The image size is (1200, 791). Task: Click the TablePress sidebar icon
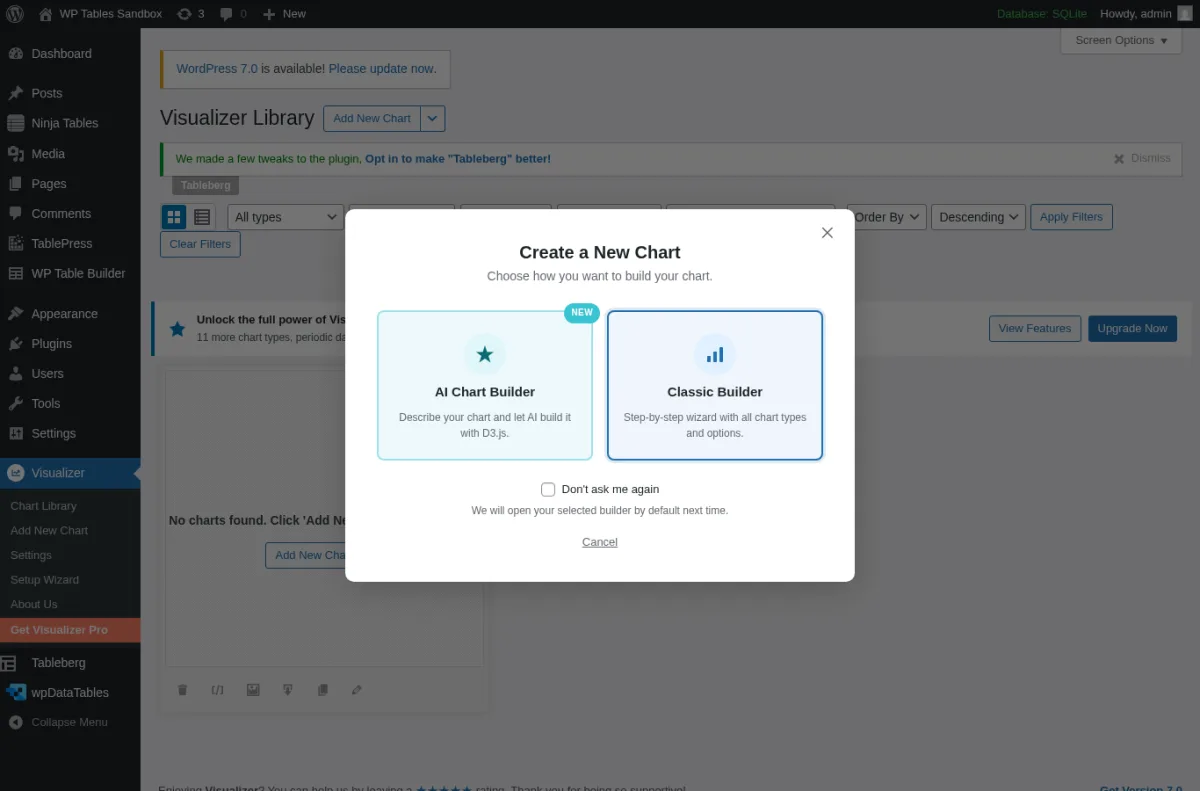pyautogui.click(x=16, y=244)
